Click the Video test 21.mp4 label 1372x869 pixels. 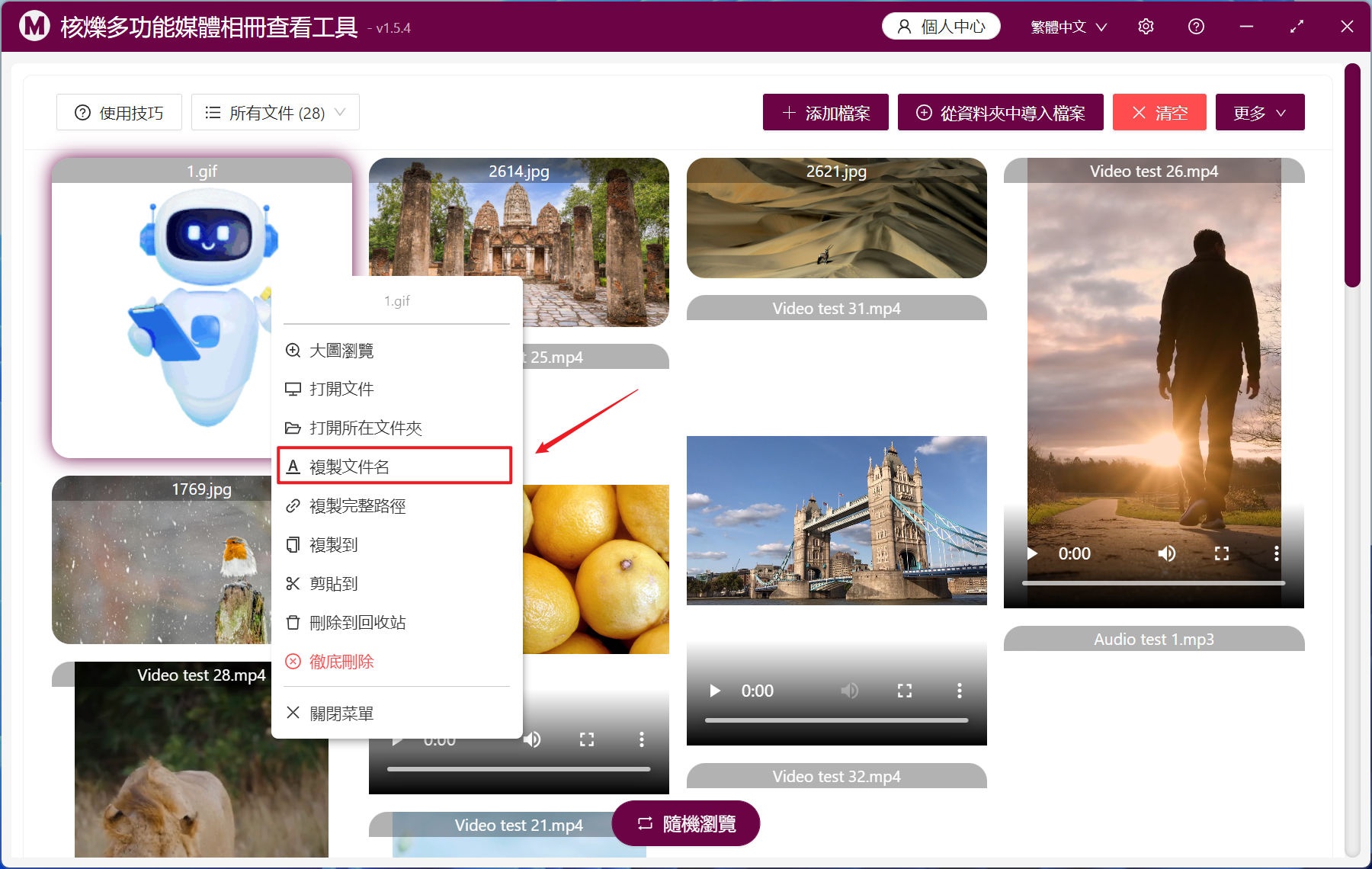[x=518, y=825]
